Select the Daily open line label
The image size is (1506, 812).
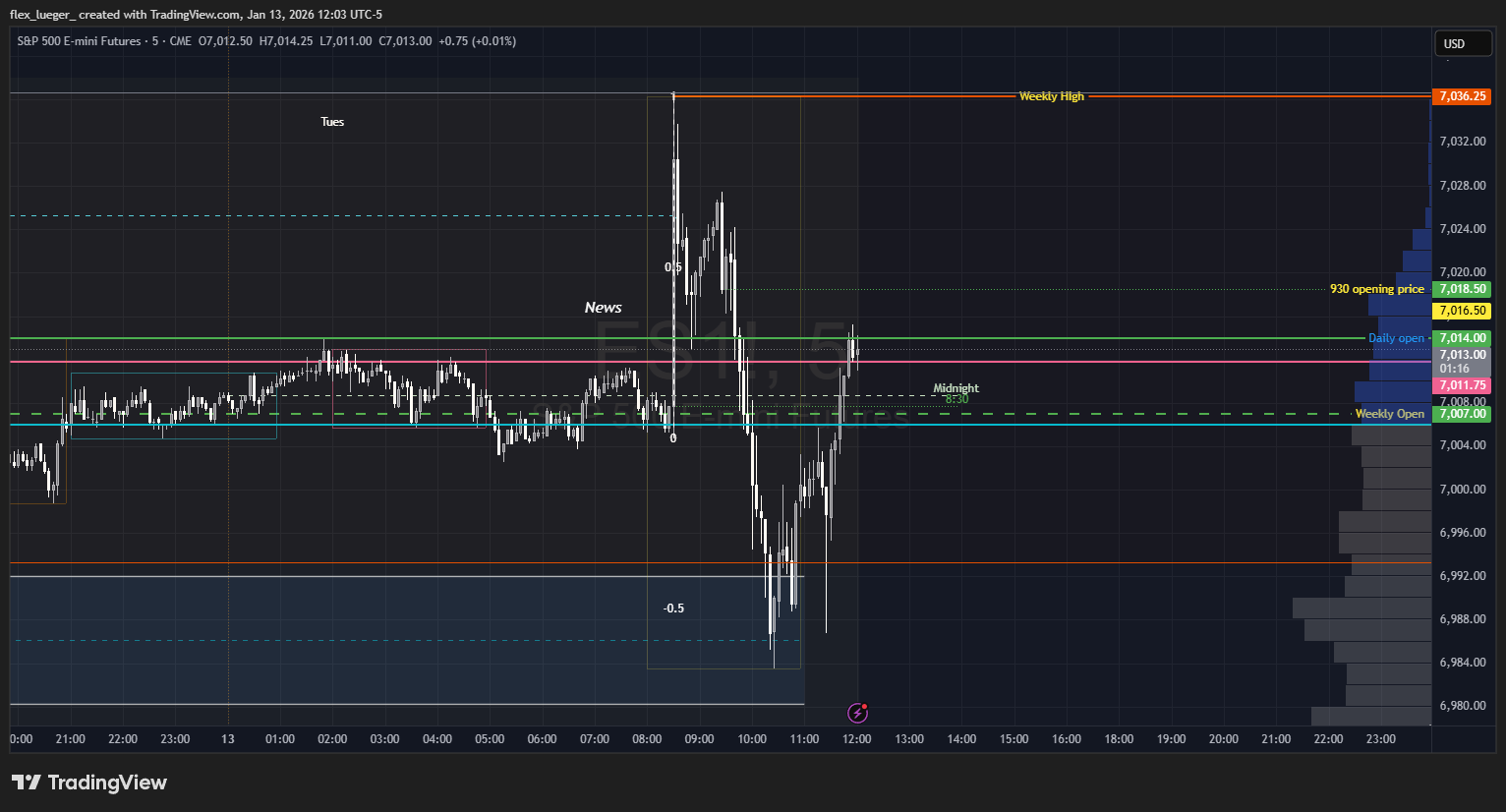[x=1395, y=338]
